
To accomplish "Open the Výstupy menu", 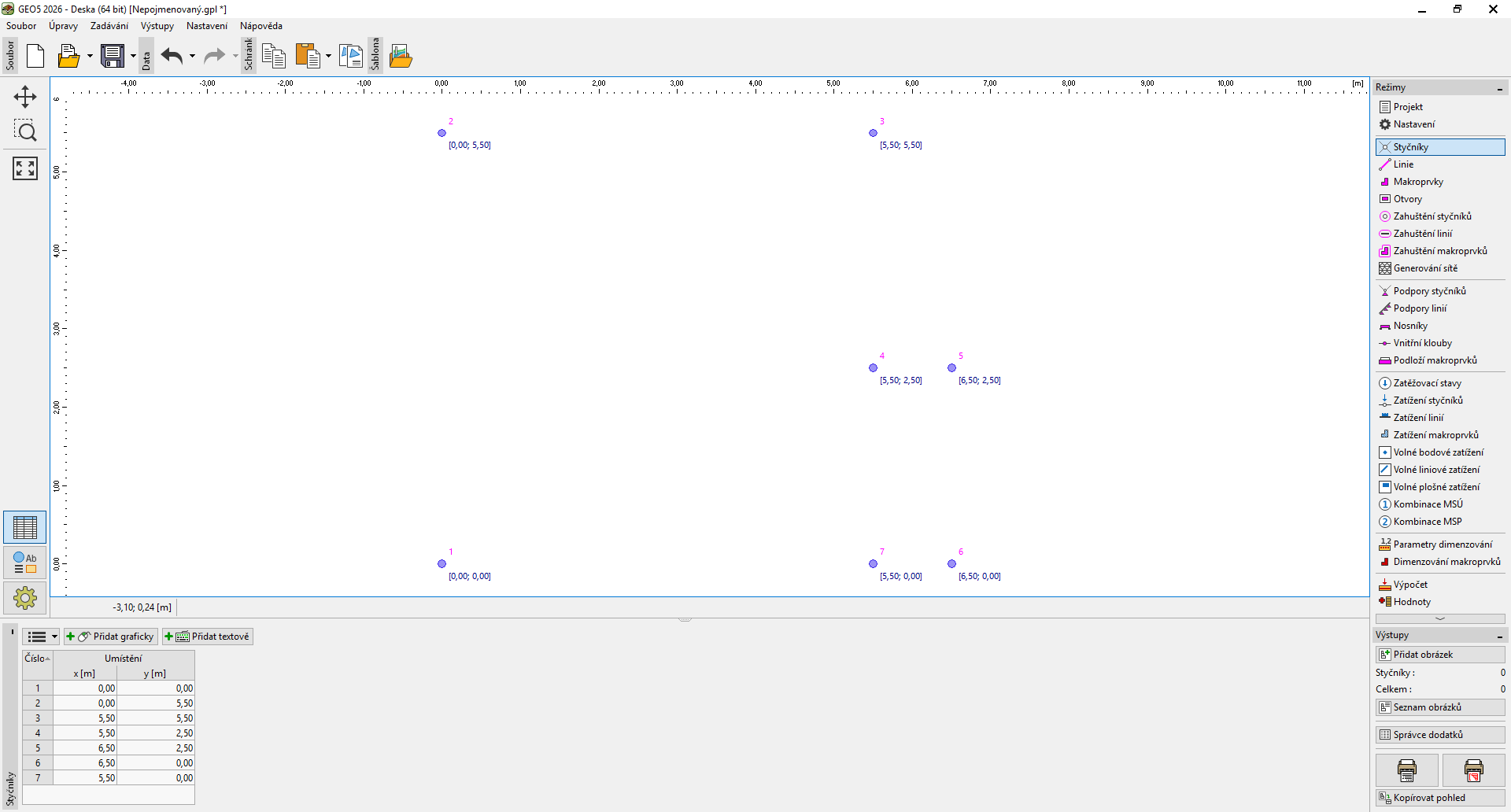I will [157, 26].
